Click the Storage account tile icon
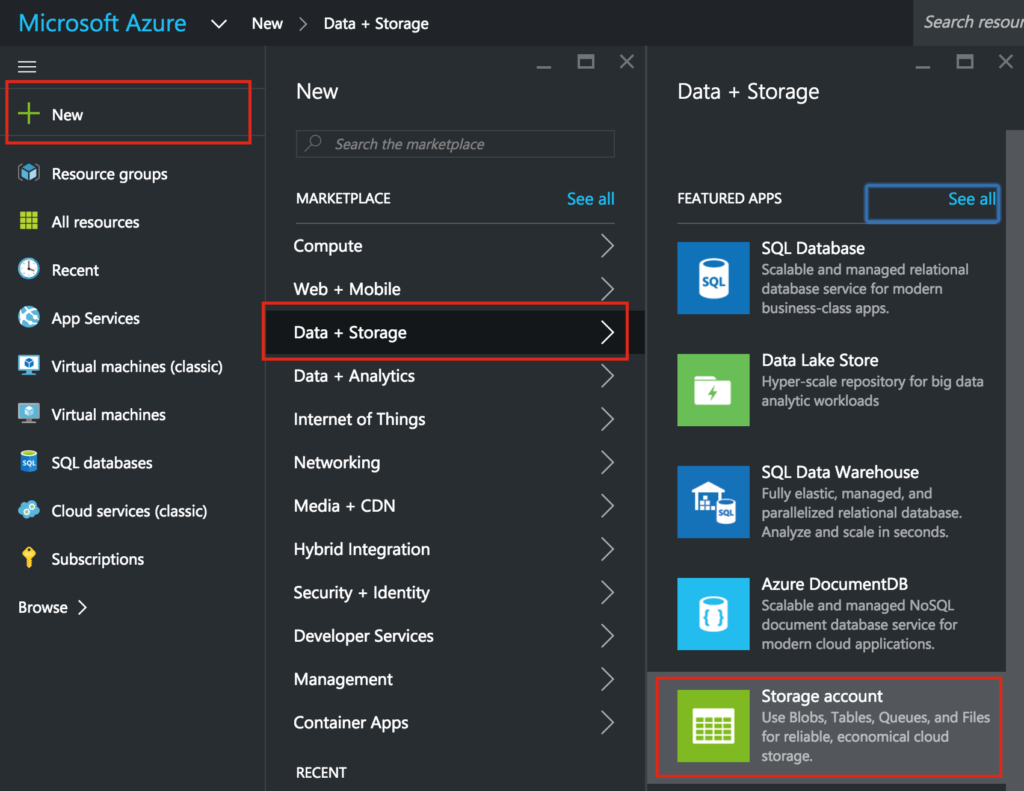The width and height of the screenshot is (1024, 791). coord(713,726)
